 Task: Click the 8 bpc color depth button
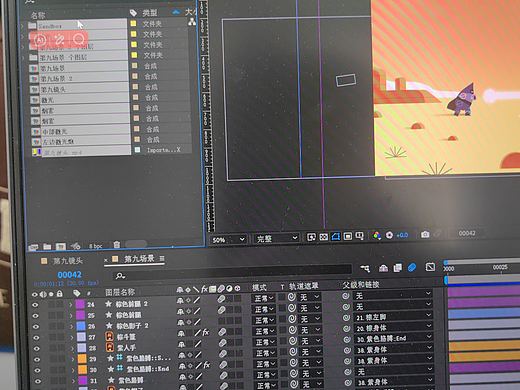pos(95,246)
